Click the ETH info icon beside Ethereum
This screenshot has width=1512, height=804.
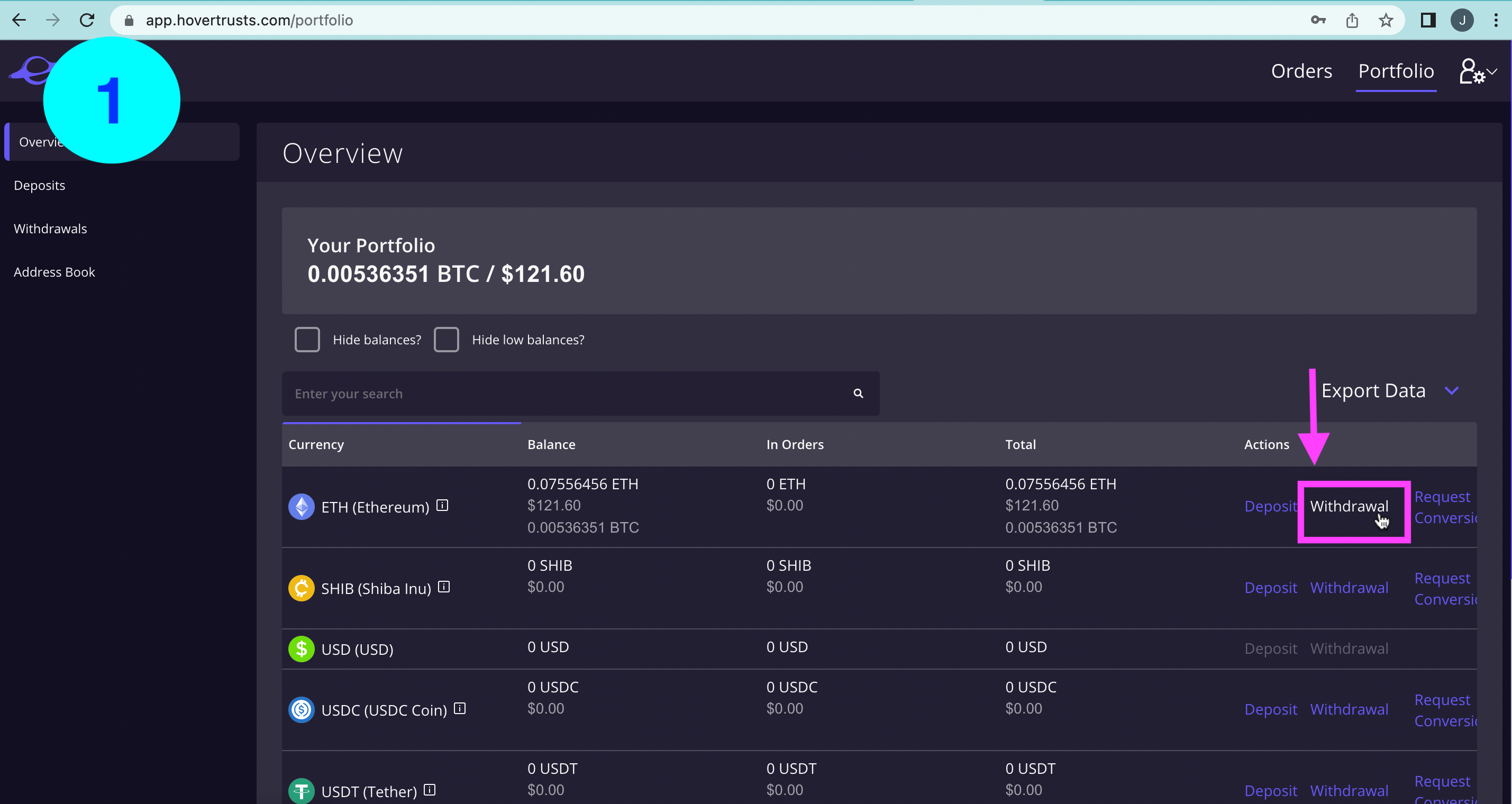point(442,505)
